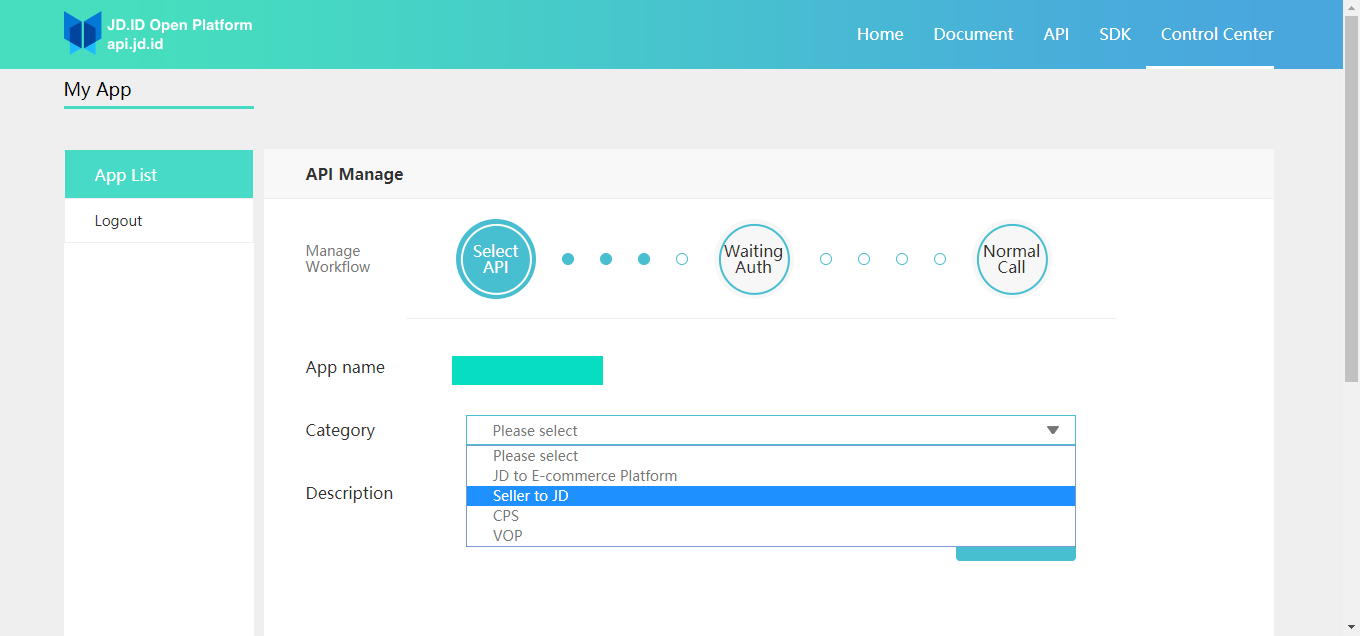
Task: Click the first filled workflow dot after Select API
Action: pyautogui.click(x=568, y=259)
